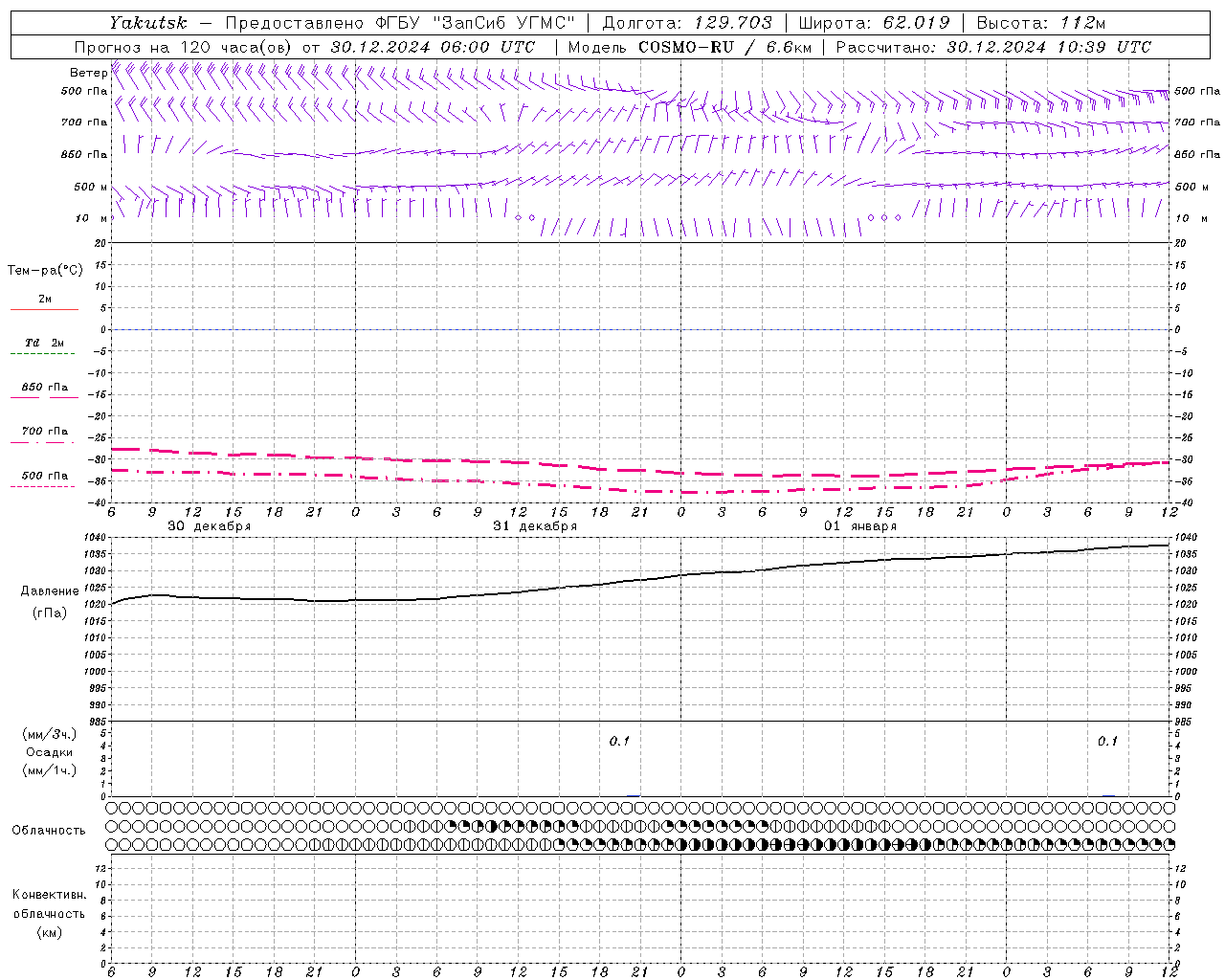Viewport: 1225px width, 980px height.
Task: Click the left 700 гПа wind level label
Action: (84, 122)
